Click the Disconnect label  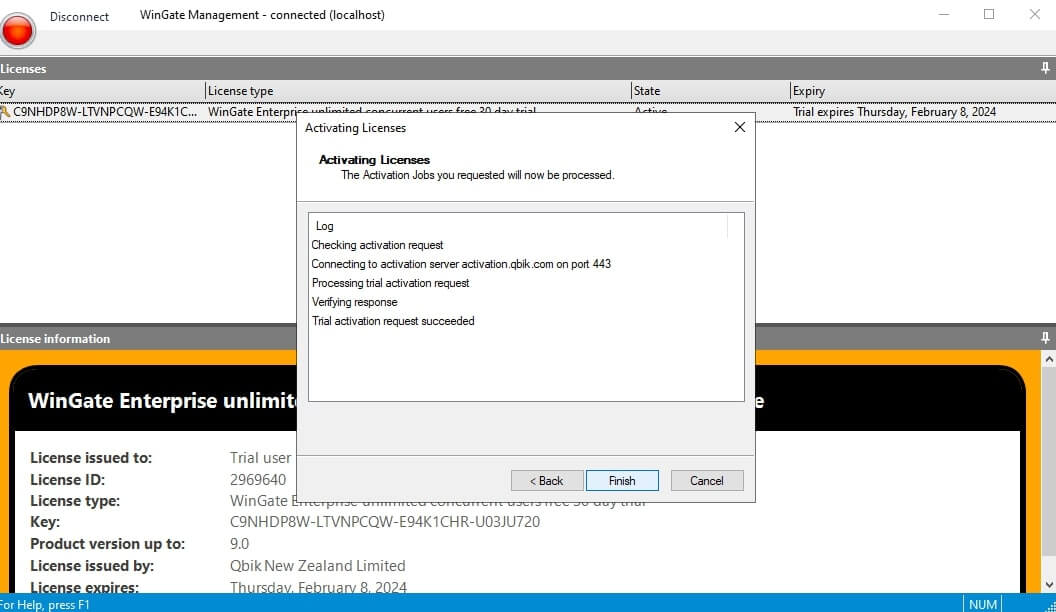[79, 17]
